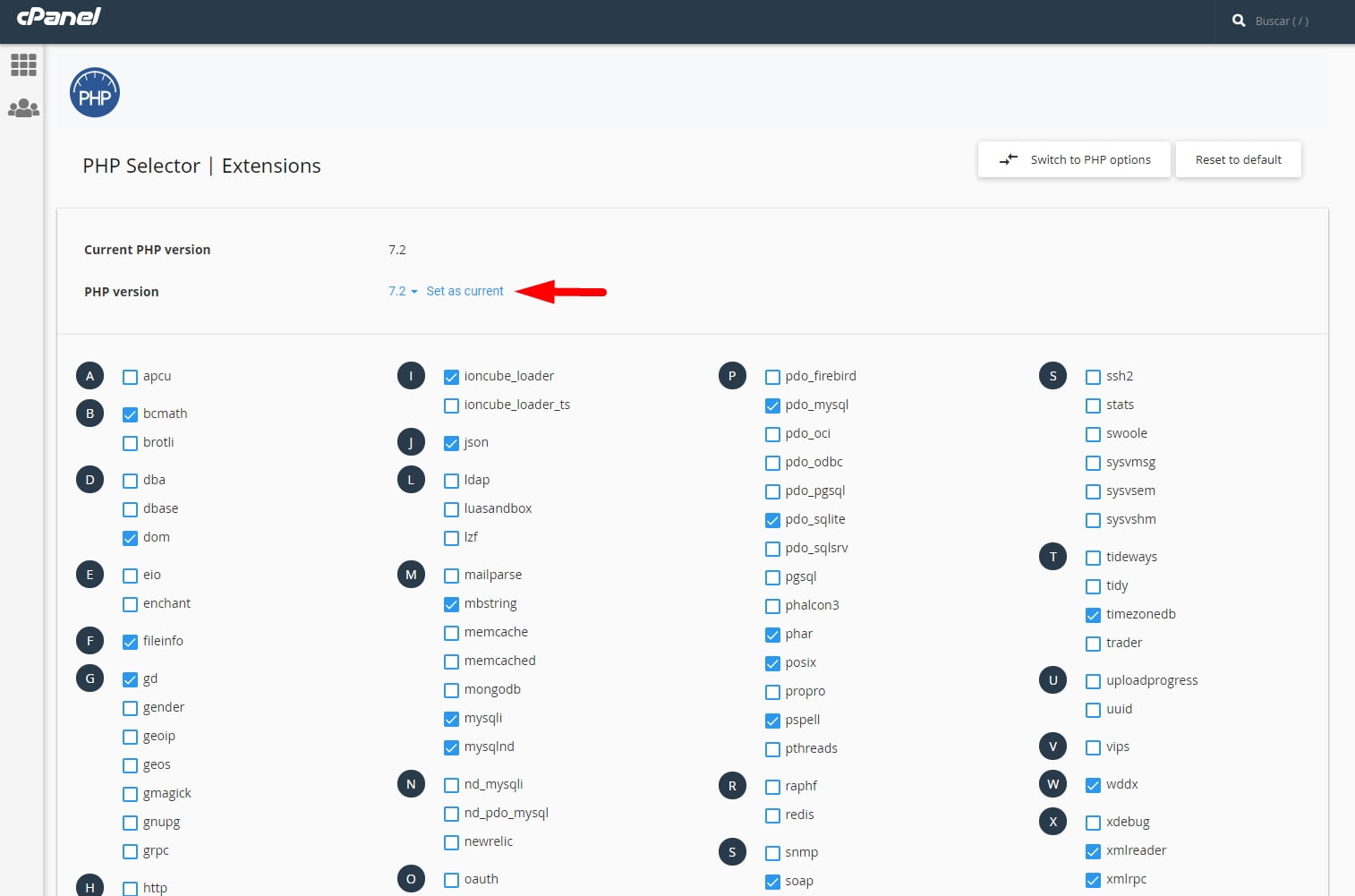Image resolution: width=1355 pixels, height=896 pixels.
Task: Uncheck the json extension
Action: click(451, 443)
